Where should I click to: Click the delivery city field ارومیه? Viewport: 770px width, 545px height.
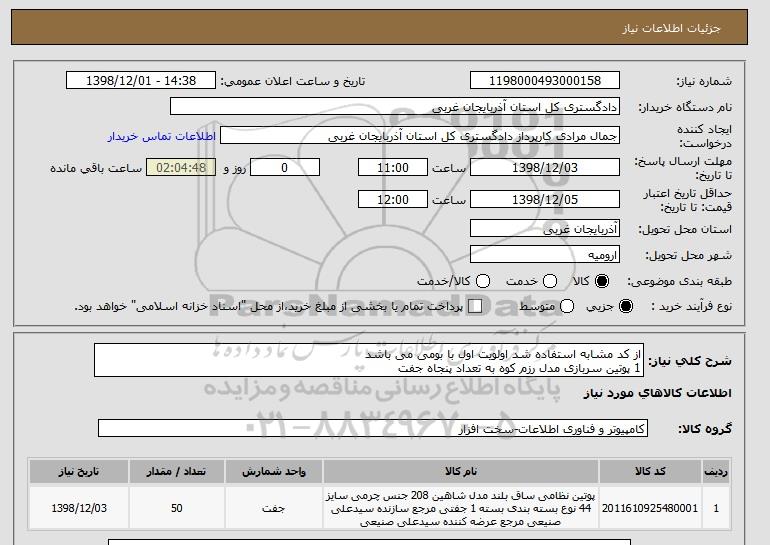coord(545,255)
